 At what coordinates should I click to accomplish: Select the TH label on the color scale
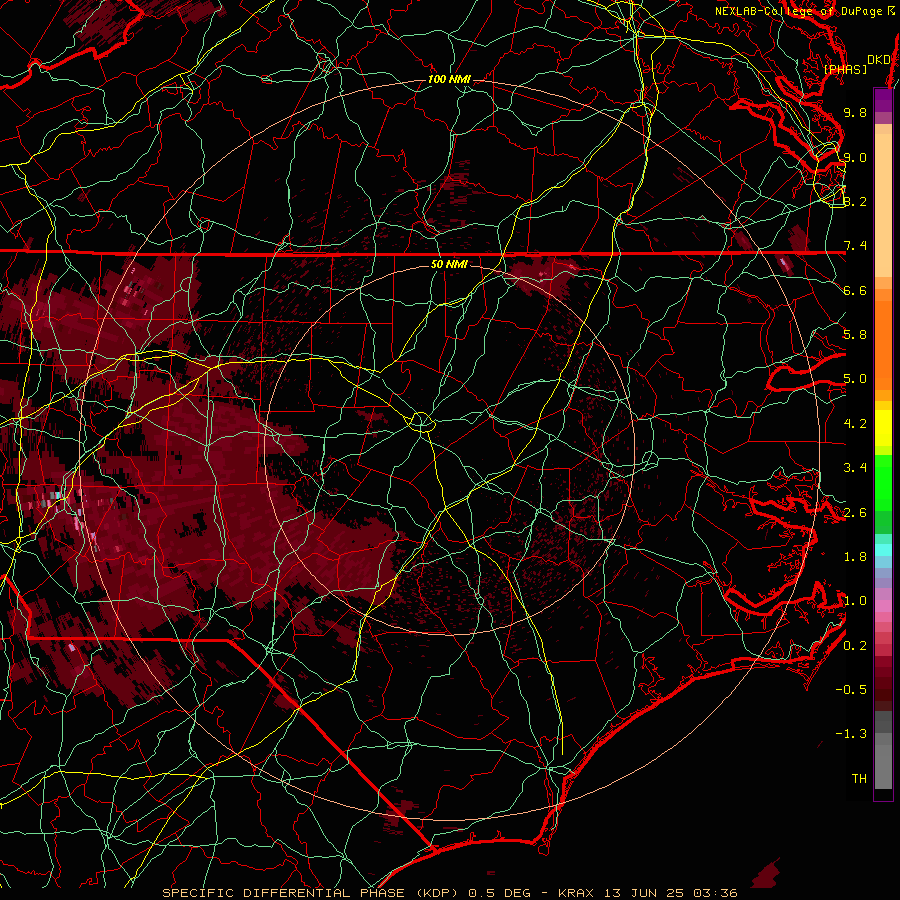pyautogui.click(x=859, y=779)
